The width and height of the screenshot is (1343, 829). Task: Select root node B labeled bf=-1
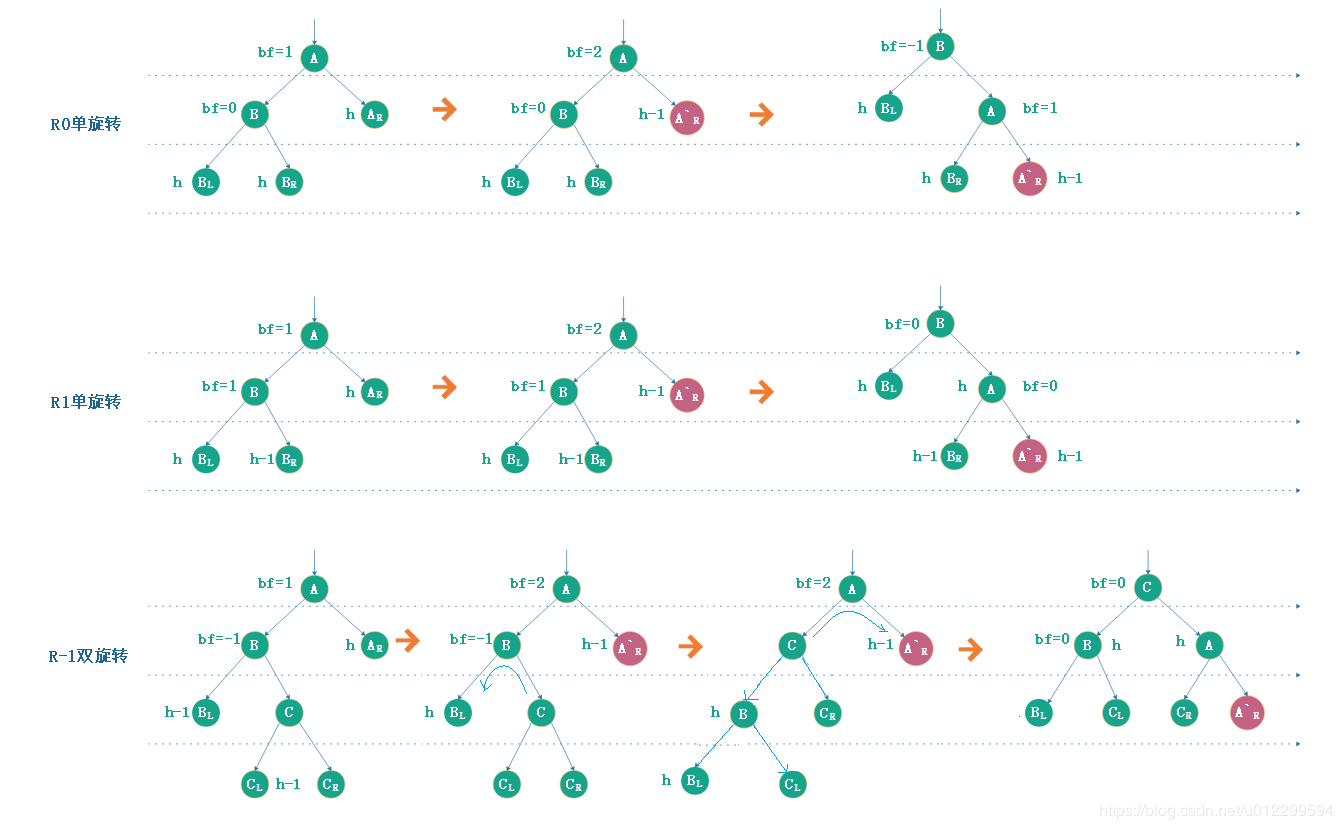coord(940,46)
